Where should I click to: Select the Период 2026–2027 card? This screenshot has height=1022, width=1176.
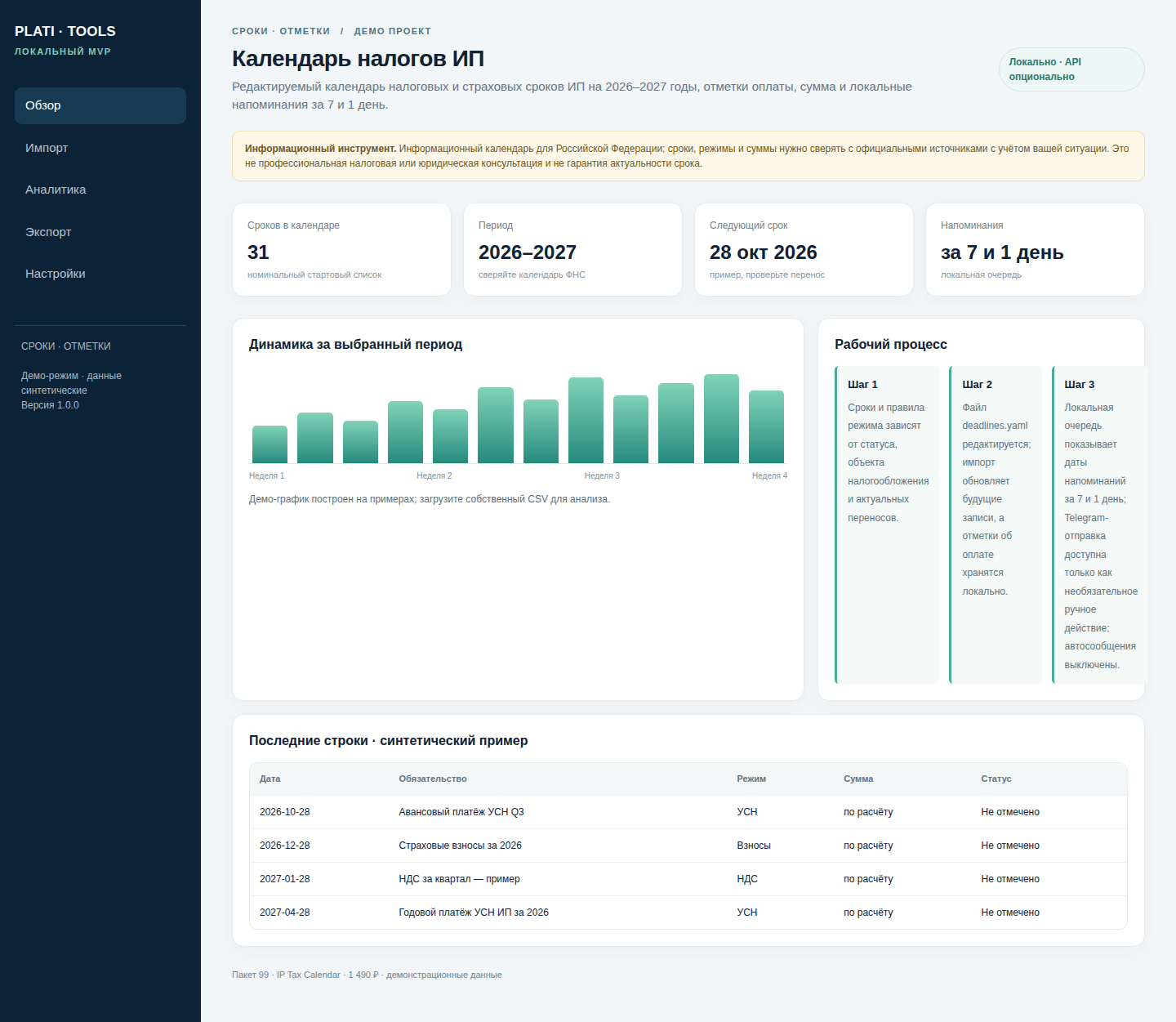(x=572, y=250)
